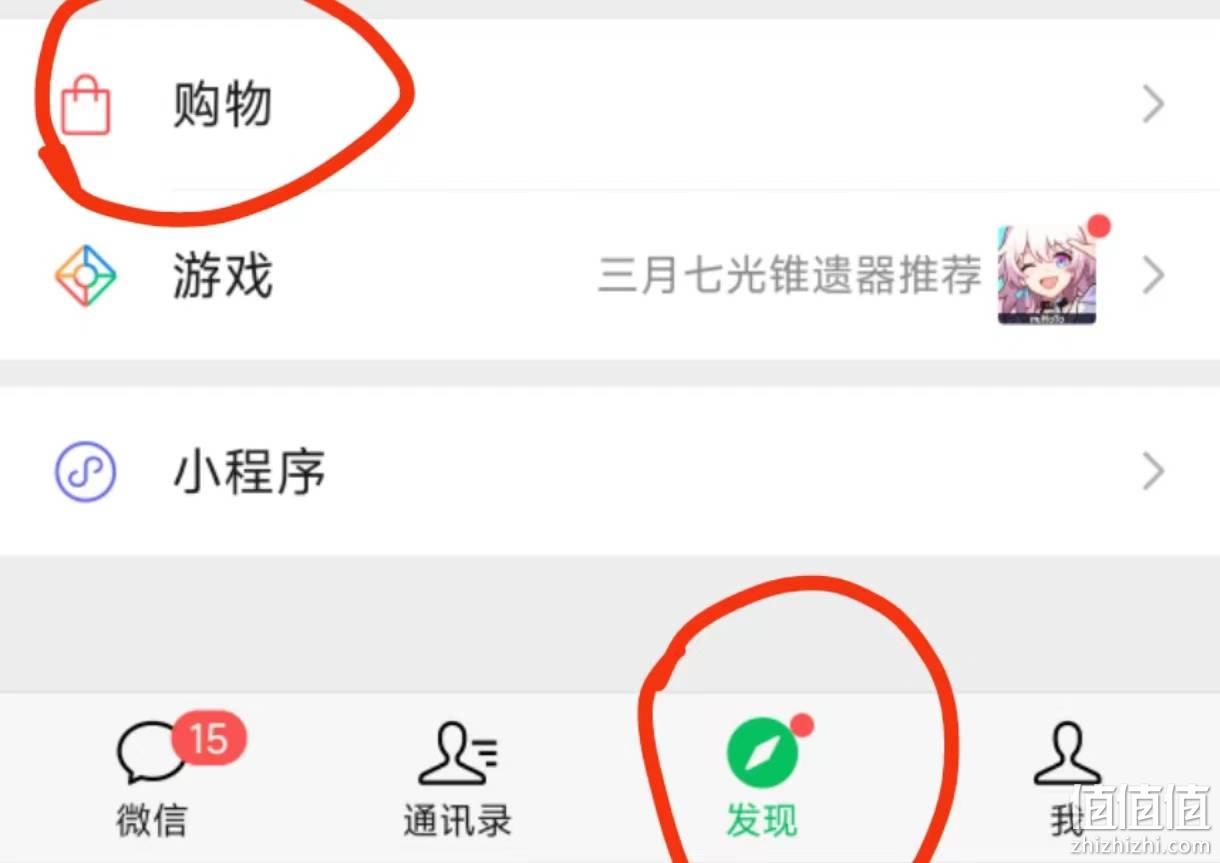The image size is (1220, 863).
Task: Open the 游戏 menu entry text
Action: coord(222,276)
